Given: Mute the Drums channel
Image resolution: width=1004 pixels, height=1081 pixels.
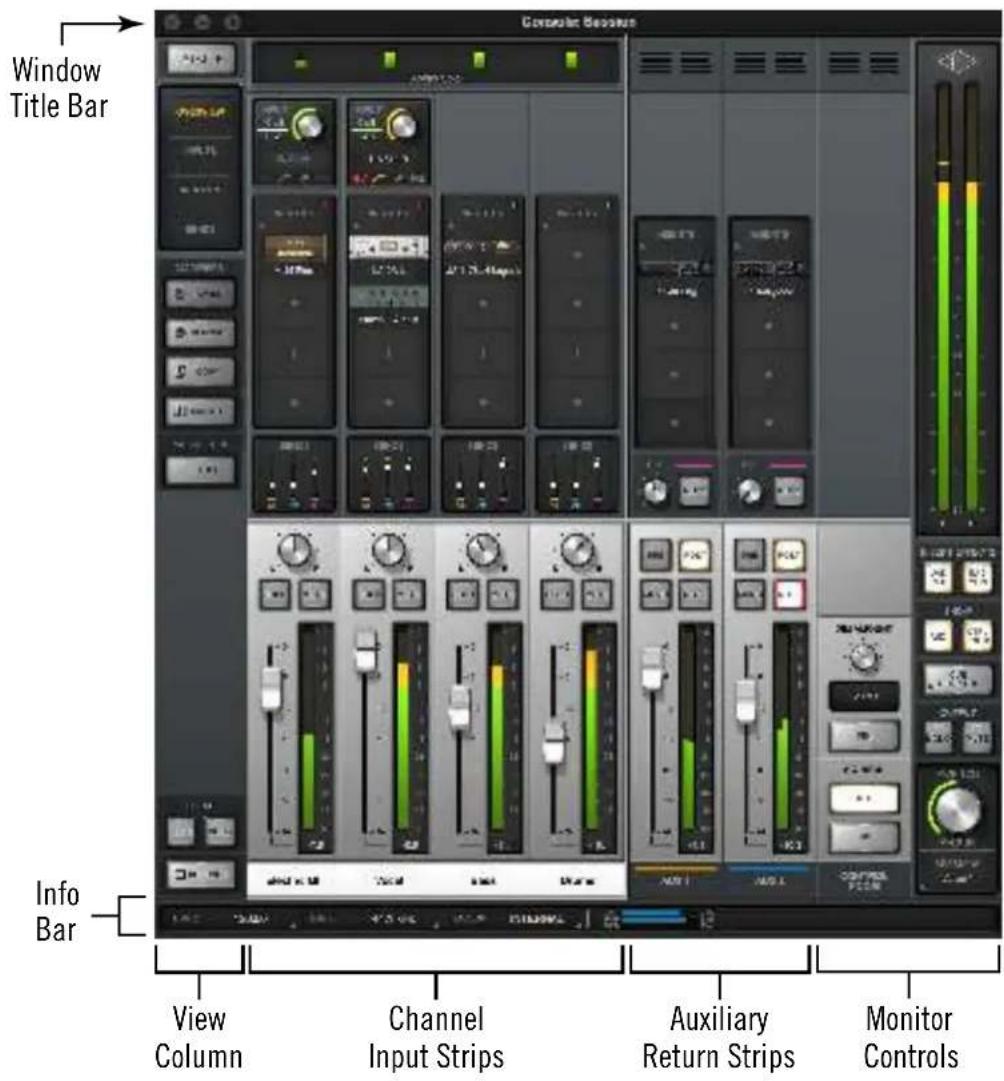Looking at the screenshot, I should tap(598, 594).
